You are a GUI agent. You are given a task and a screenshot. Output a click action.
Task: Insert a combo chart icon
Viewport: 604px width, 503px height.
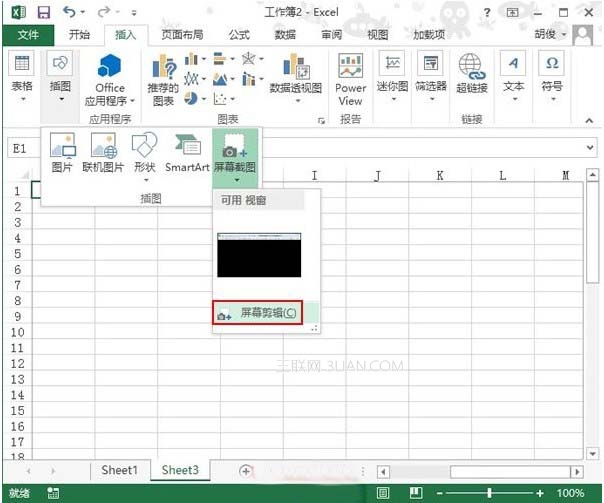pyautogui.click(x=249, y=79)
